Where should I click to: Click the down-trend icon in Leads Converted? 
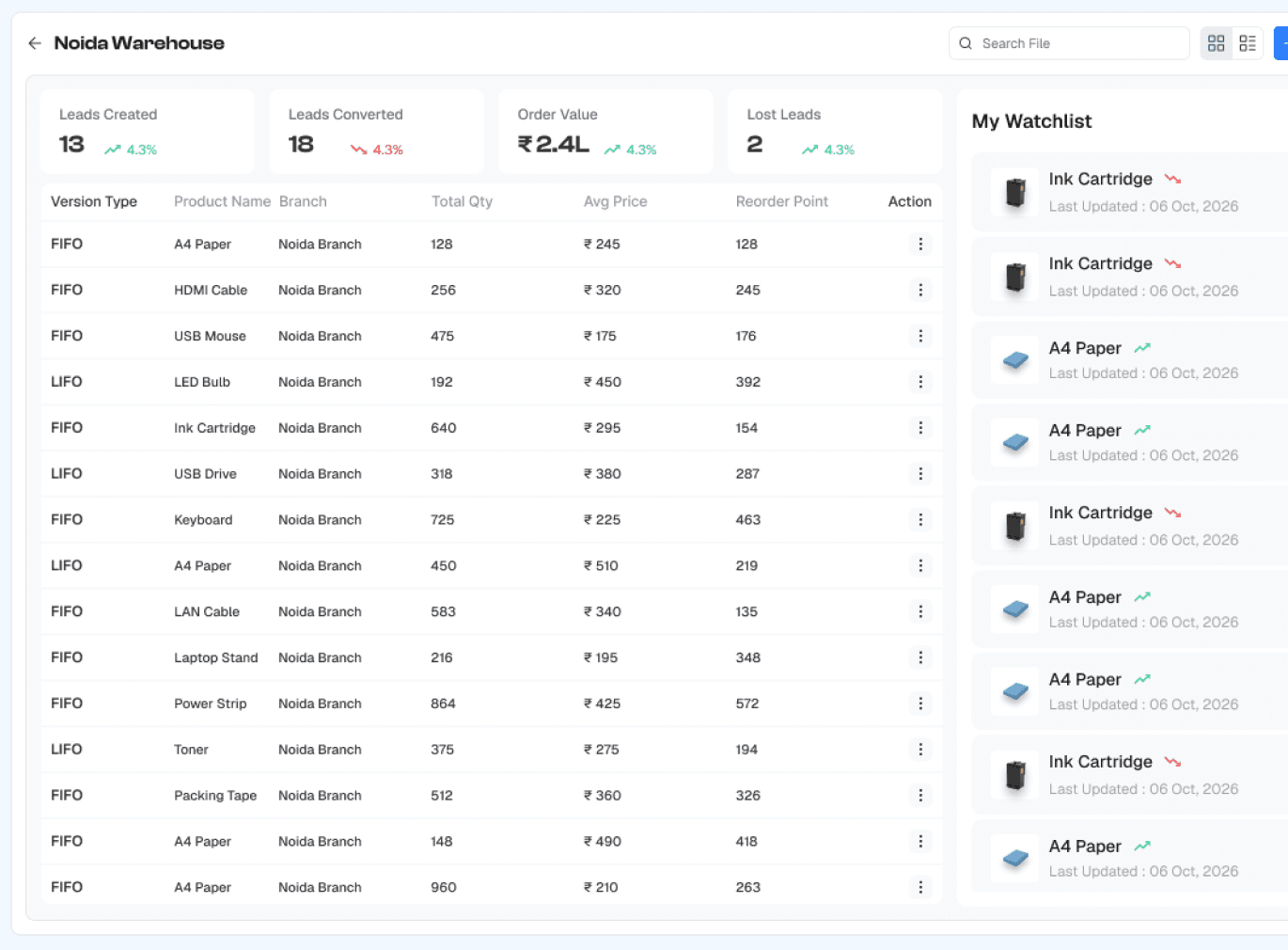click(x=358, y=150)
